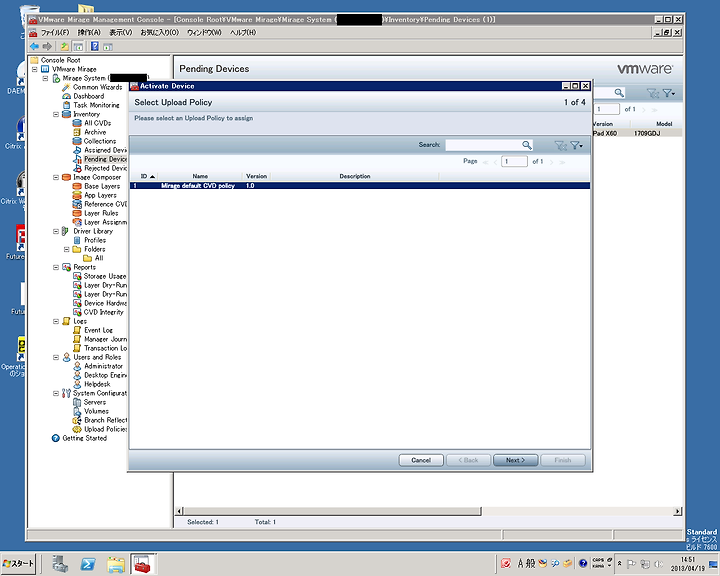Click the Page number field in the dialog
Screen dimensions: 720x576
point(514,161)
